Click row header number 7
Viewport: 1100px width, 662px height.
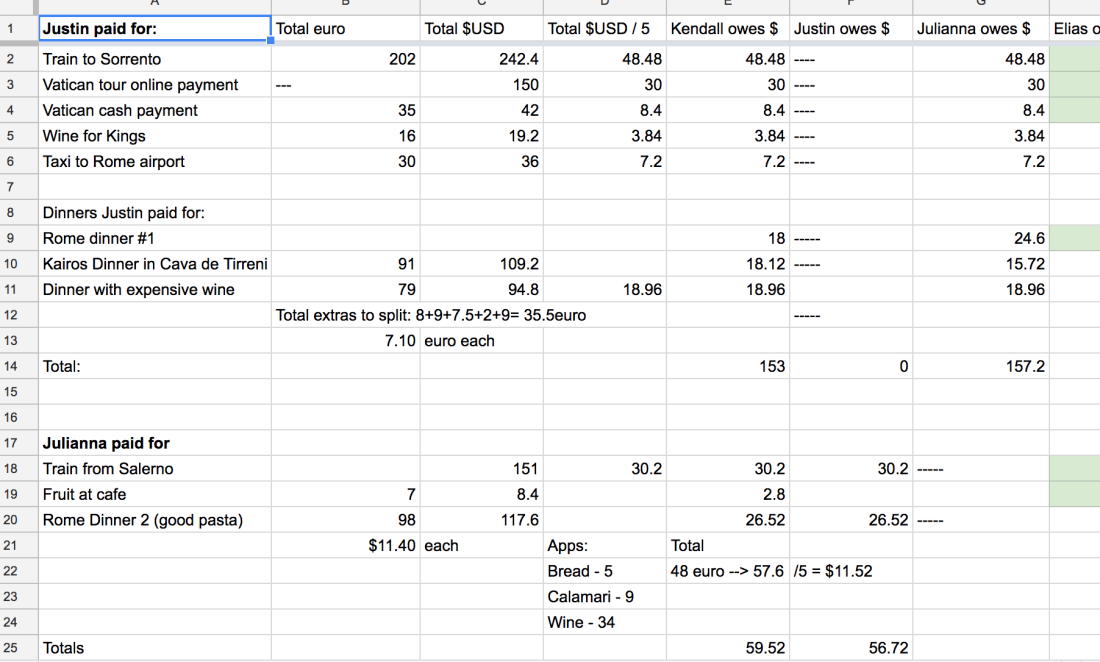pyautogui.click(x=11, y=187)
